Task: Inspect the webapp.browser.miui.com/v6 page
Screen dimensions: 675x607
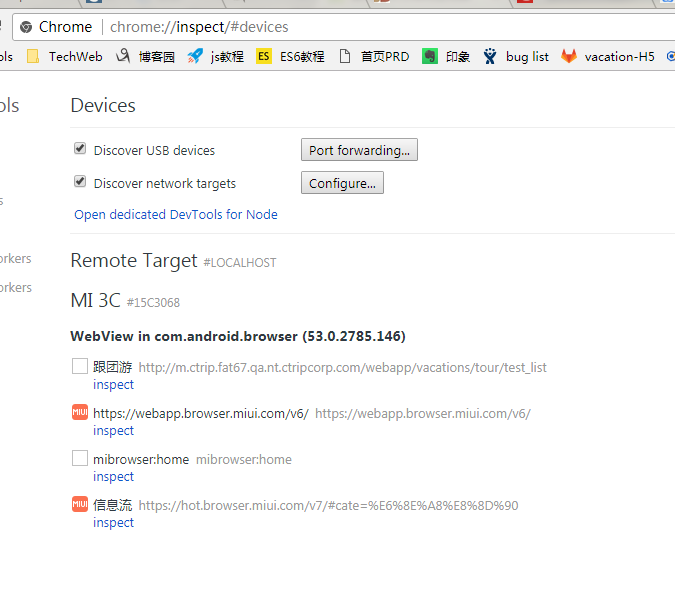Action: point(113,430)
